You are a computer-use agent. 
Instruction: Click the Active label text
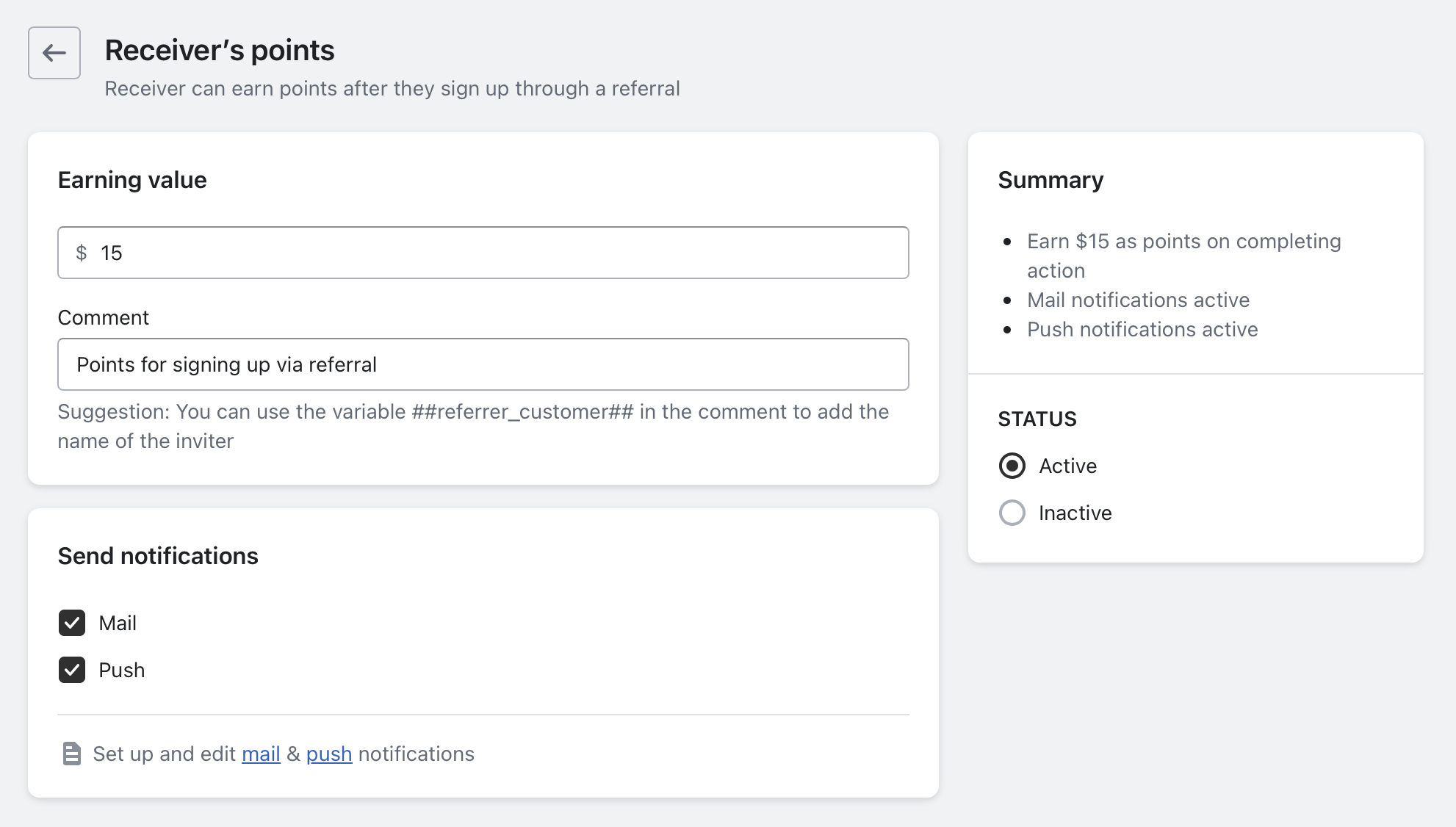point(1067,466)
